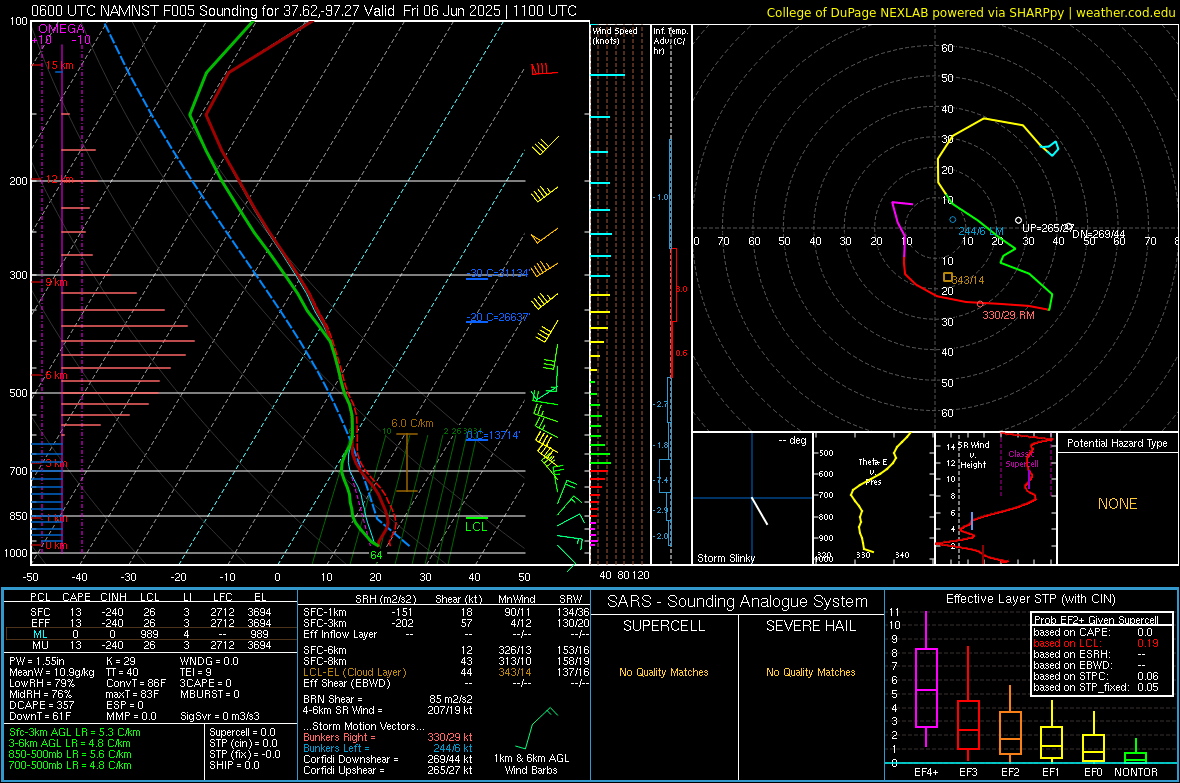Select the -30 C=31134' level label
The image size is (1180, 783).
497,273
